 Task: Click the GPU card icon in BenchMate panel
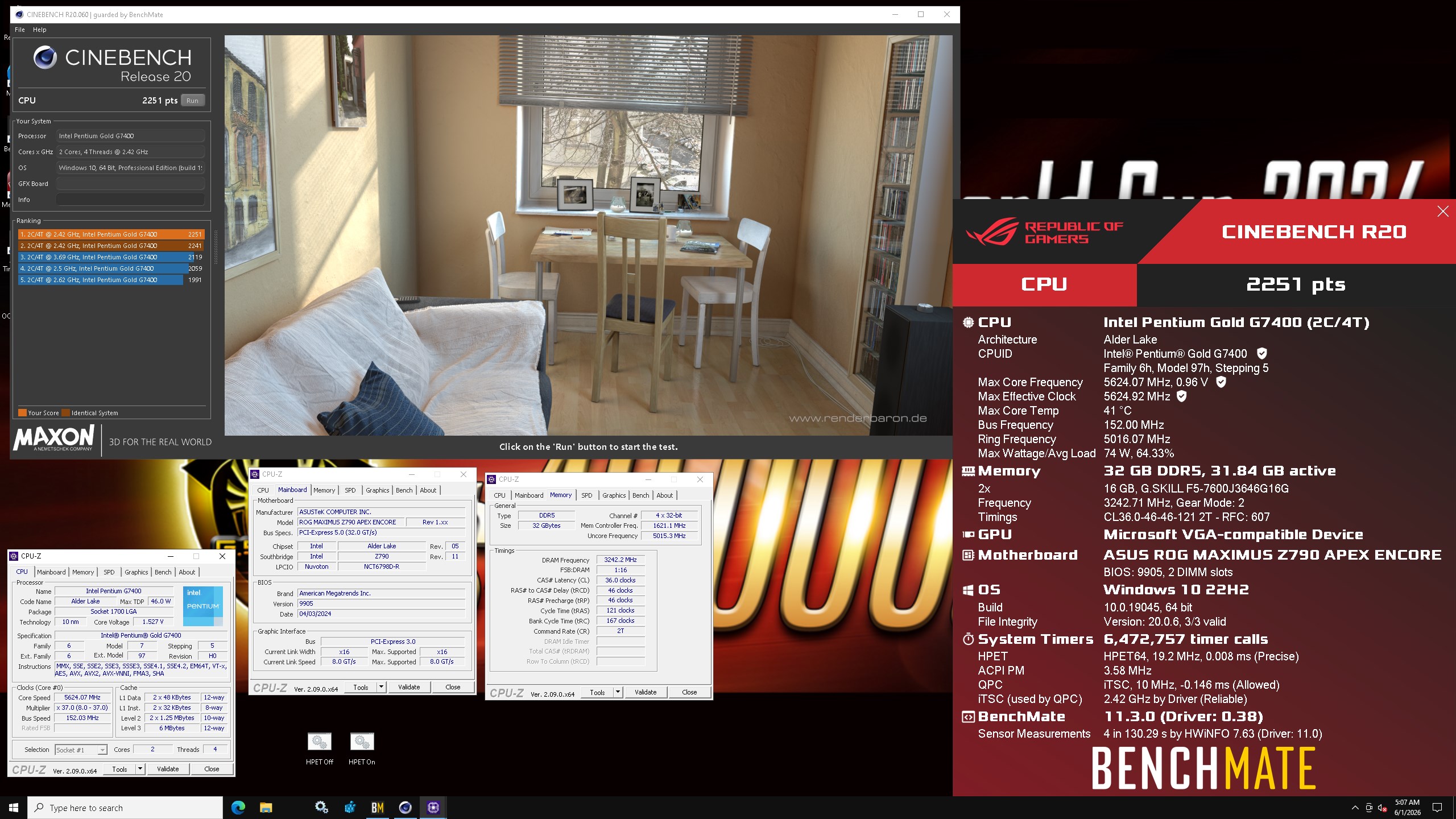tap(968, 535)
